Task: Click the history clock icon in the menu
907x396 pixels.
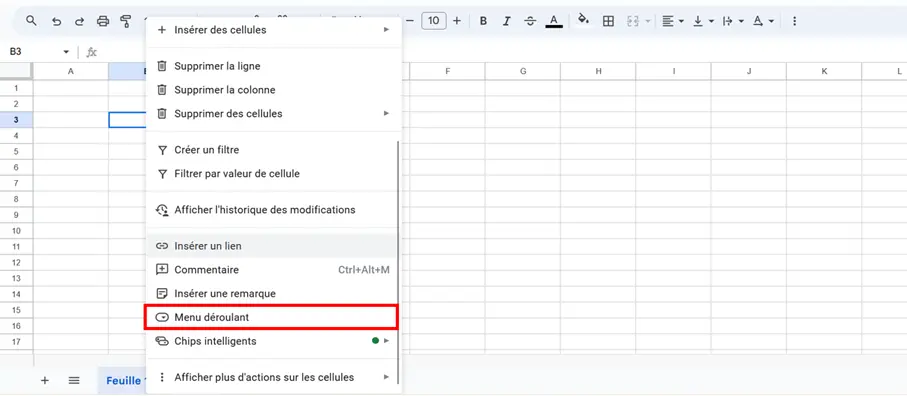Action: tap(162, 210)
